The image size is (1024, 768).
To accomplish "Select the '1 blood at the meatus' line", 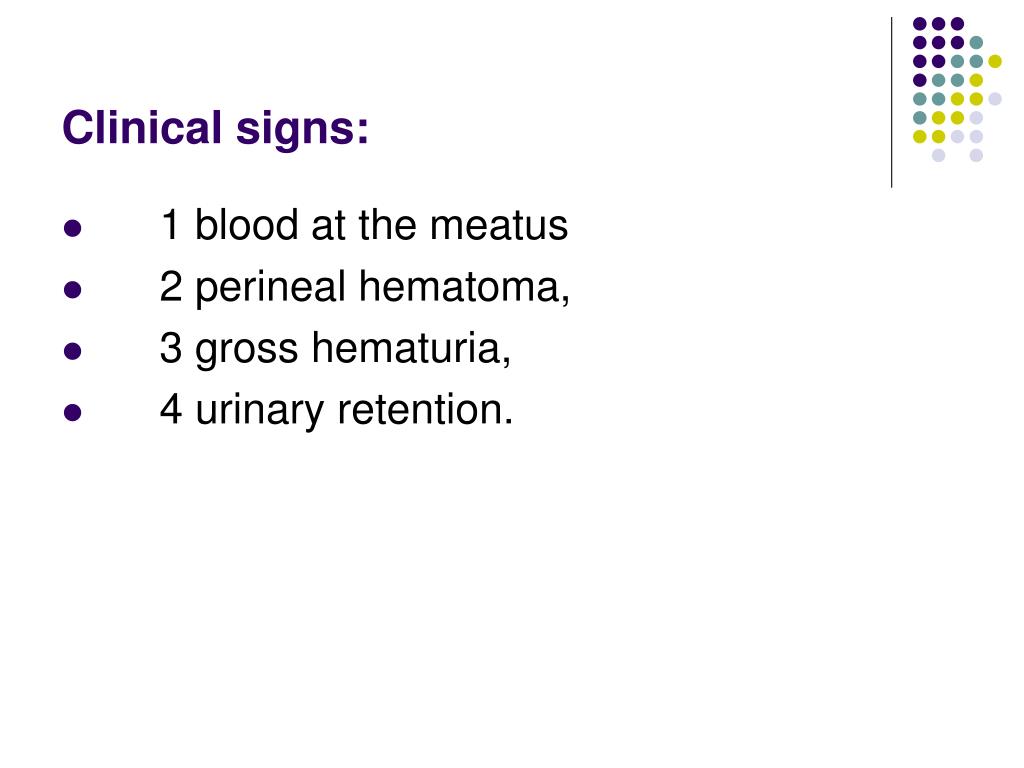I will click(364, 226).
